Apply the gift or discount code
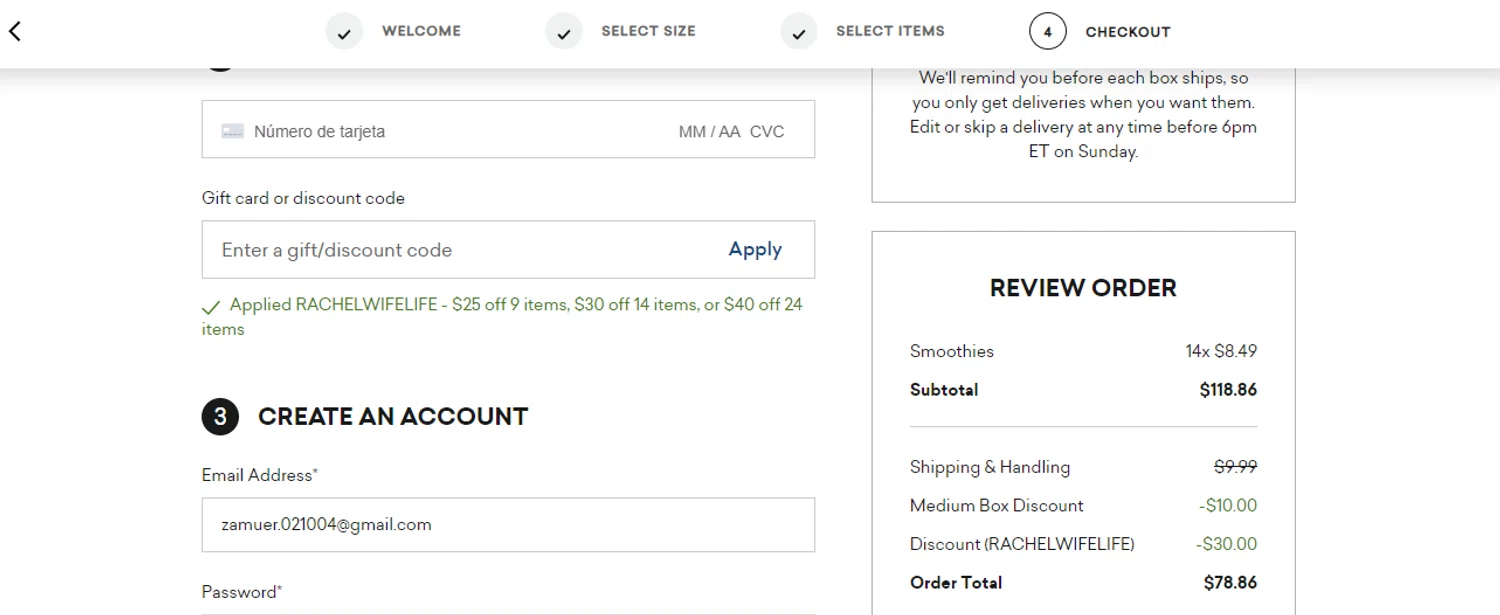Screen dimensions: 1500x615 click(x=755, y=250)
